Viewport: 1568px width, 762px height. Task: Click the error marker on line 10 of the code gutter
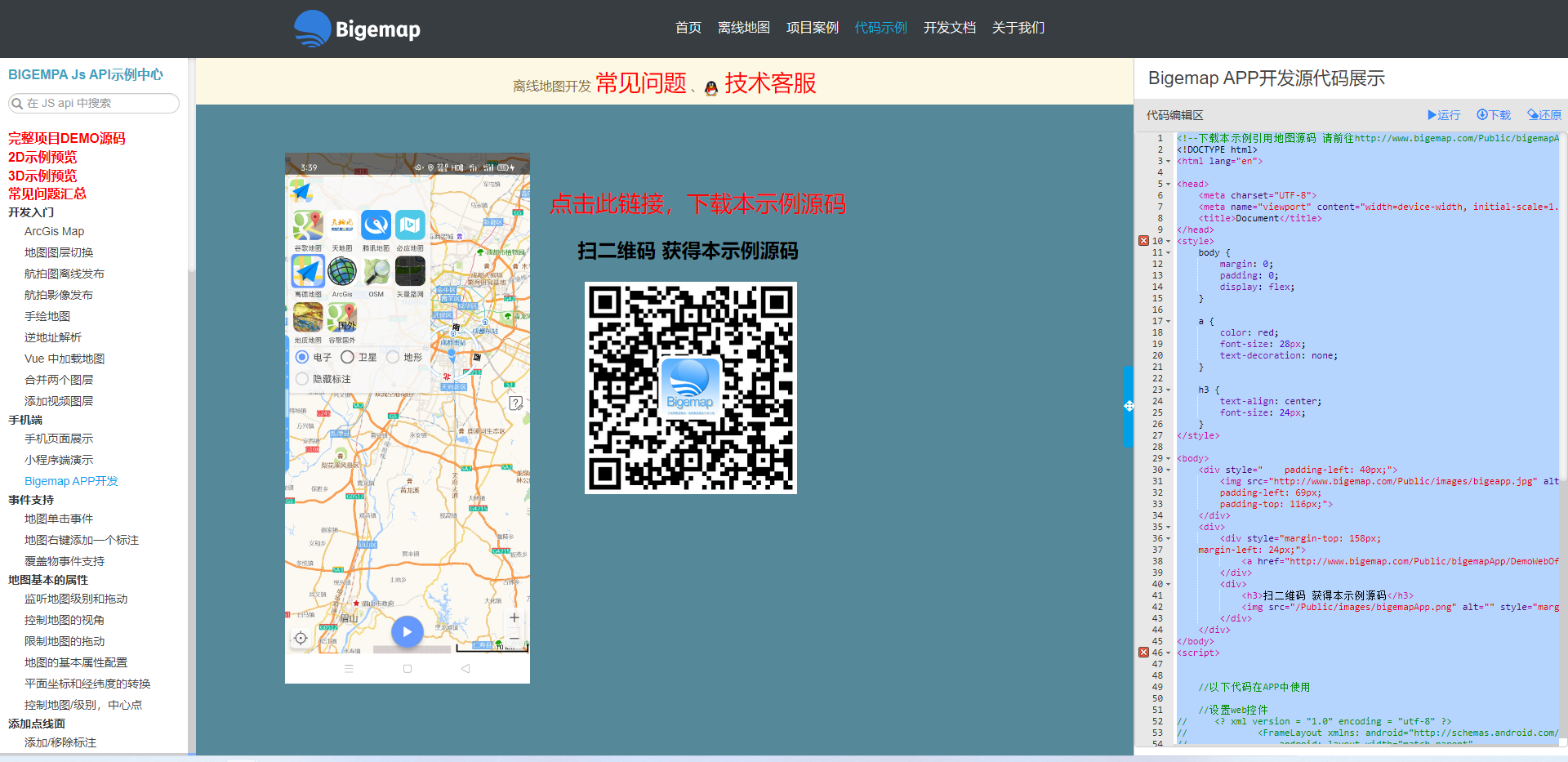(1143, 241)
